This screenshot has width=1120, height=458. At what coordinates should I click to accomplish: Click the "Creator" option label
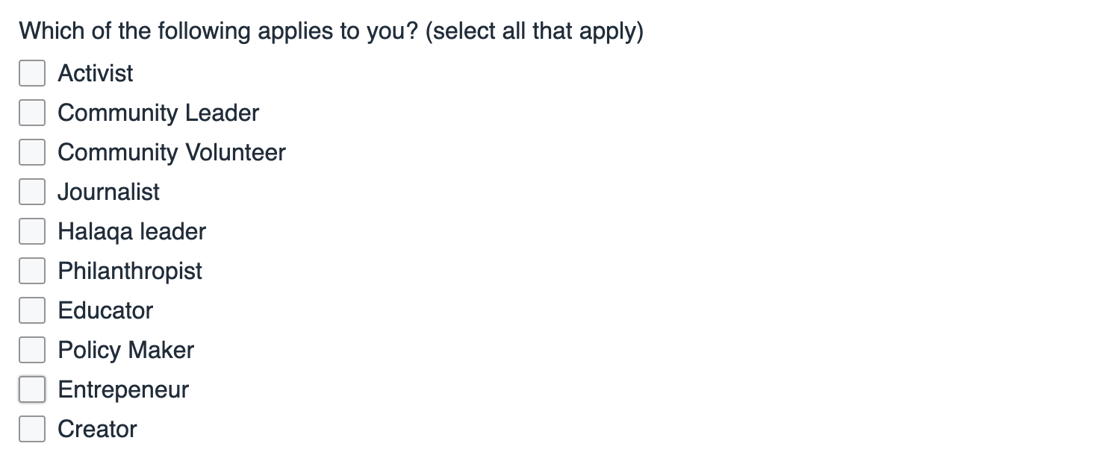click(97, 429)
